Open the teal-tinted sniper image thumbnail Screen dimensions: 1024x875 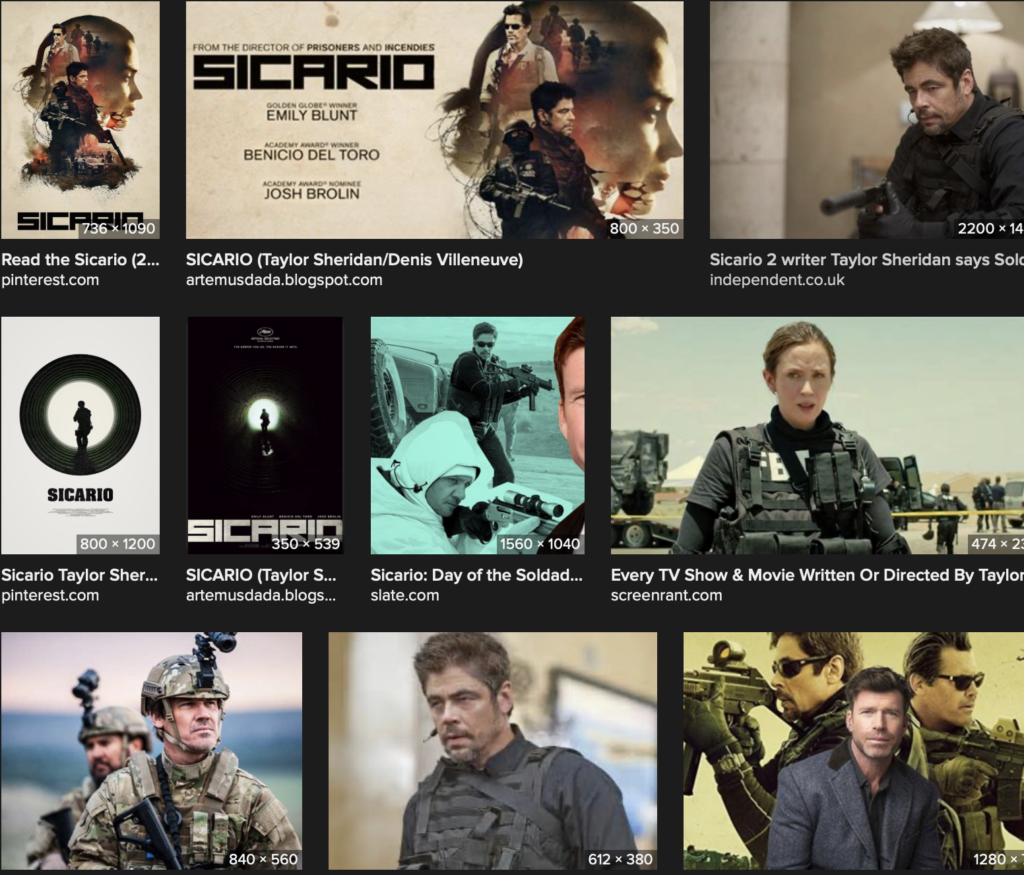477,436
